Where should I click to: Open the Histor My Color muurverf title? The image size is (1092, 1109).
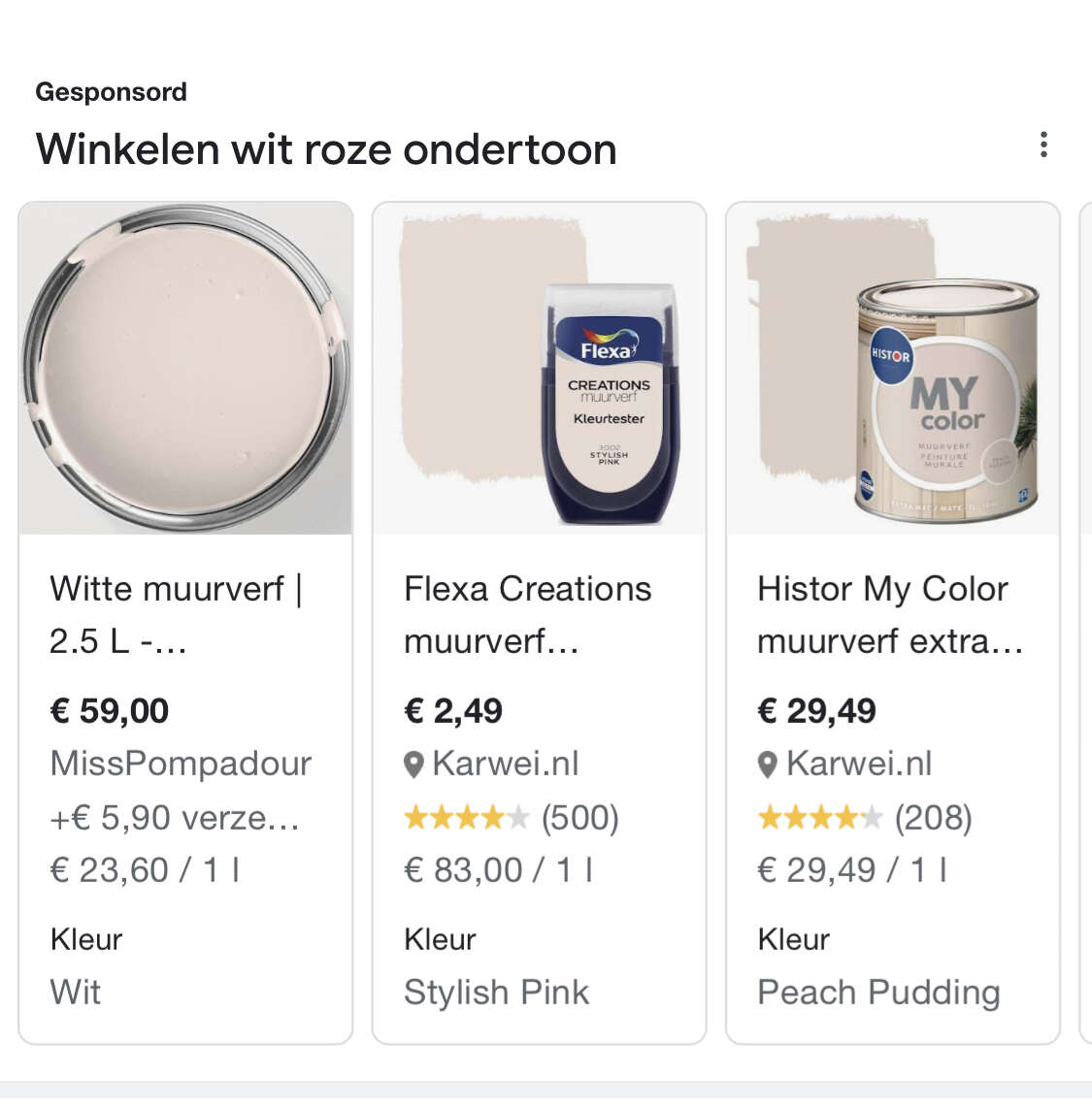[x=890, y=614]
